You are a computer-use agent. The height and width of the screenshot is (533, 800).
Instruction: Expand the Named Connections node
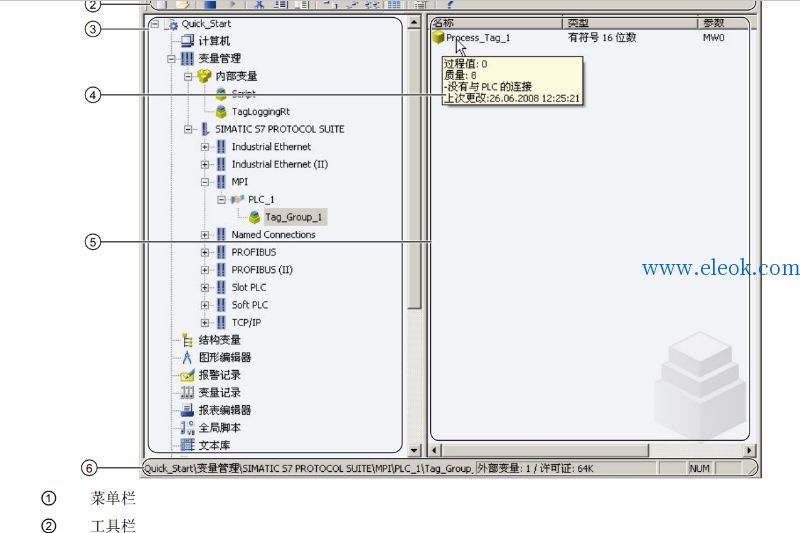click(205, 235)
